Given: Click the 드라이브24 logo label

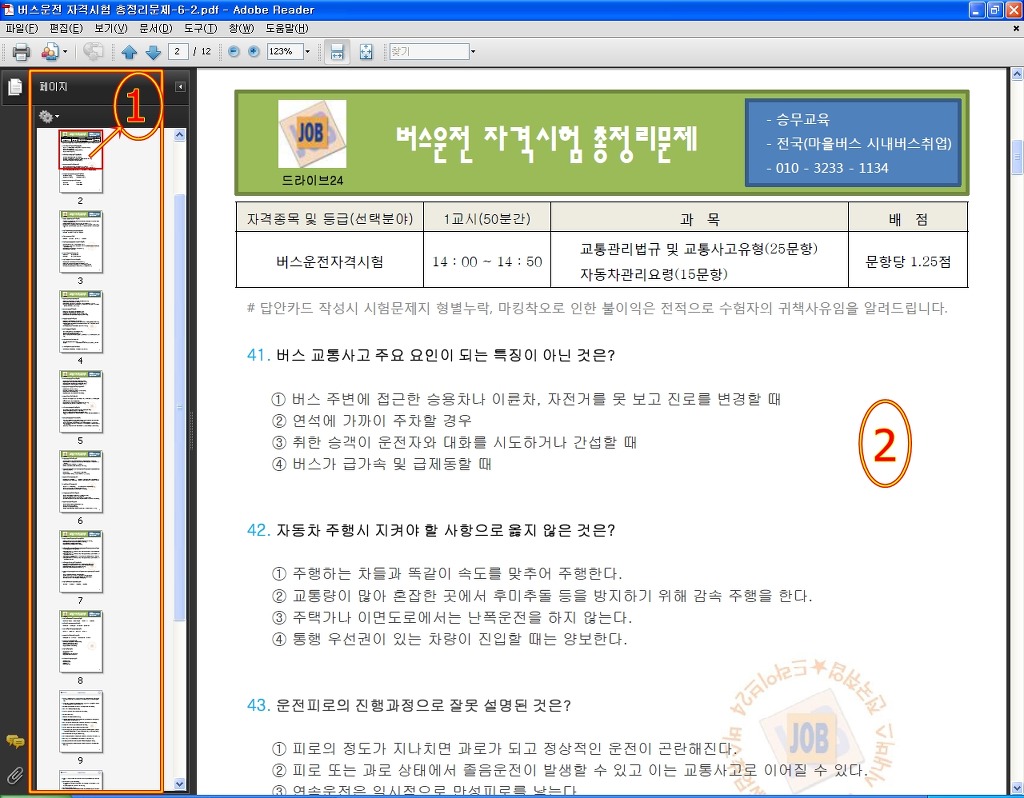Looking at the screenshot, I should click(312, 180).
